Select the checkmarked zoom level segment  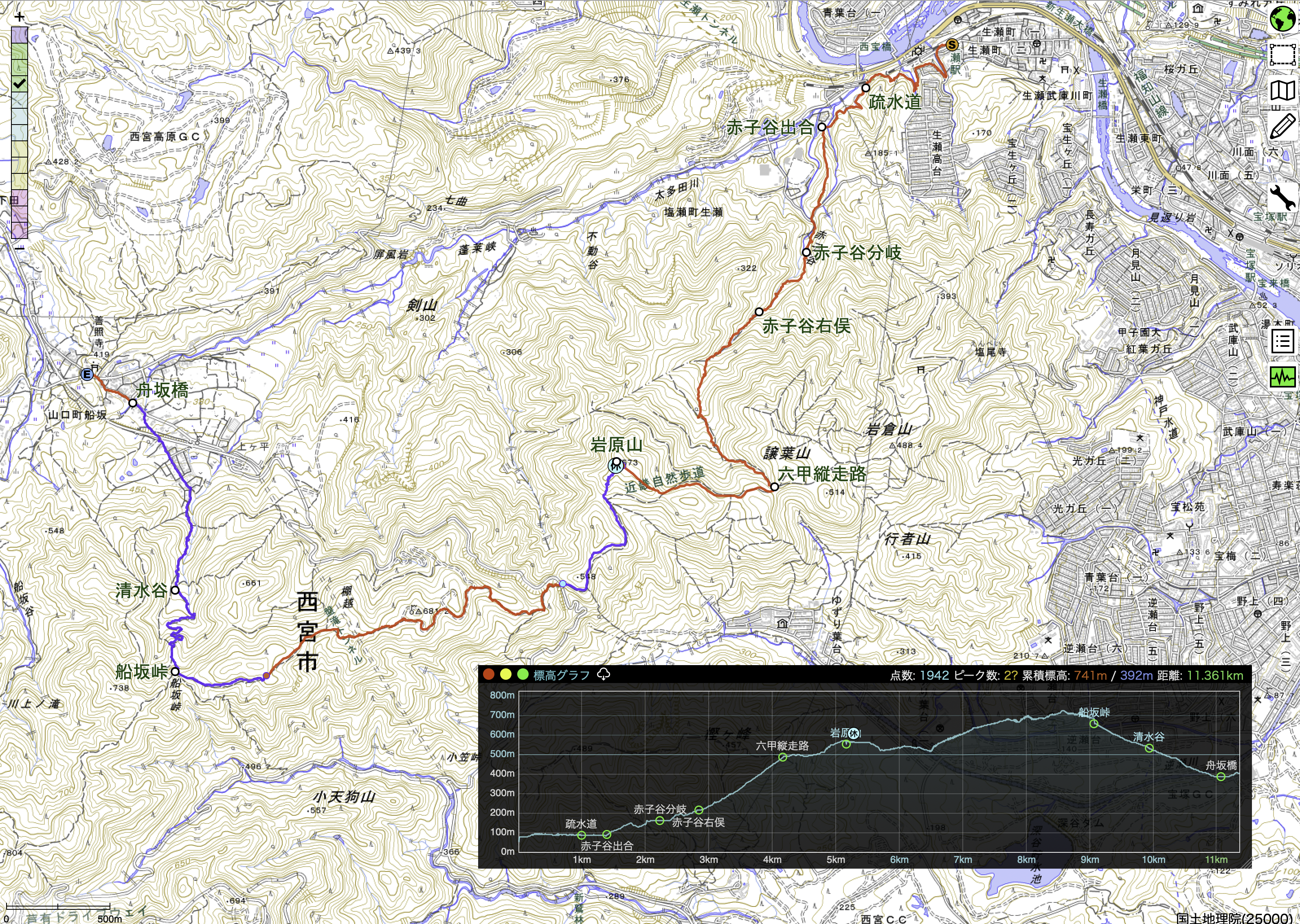[x=20, y=83]
